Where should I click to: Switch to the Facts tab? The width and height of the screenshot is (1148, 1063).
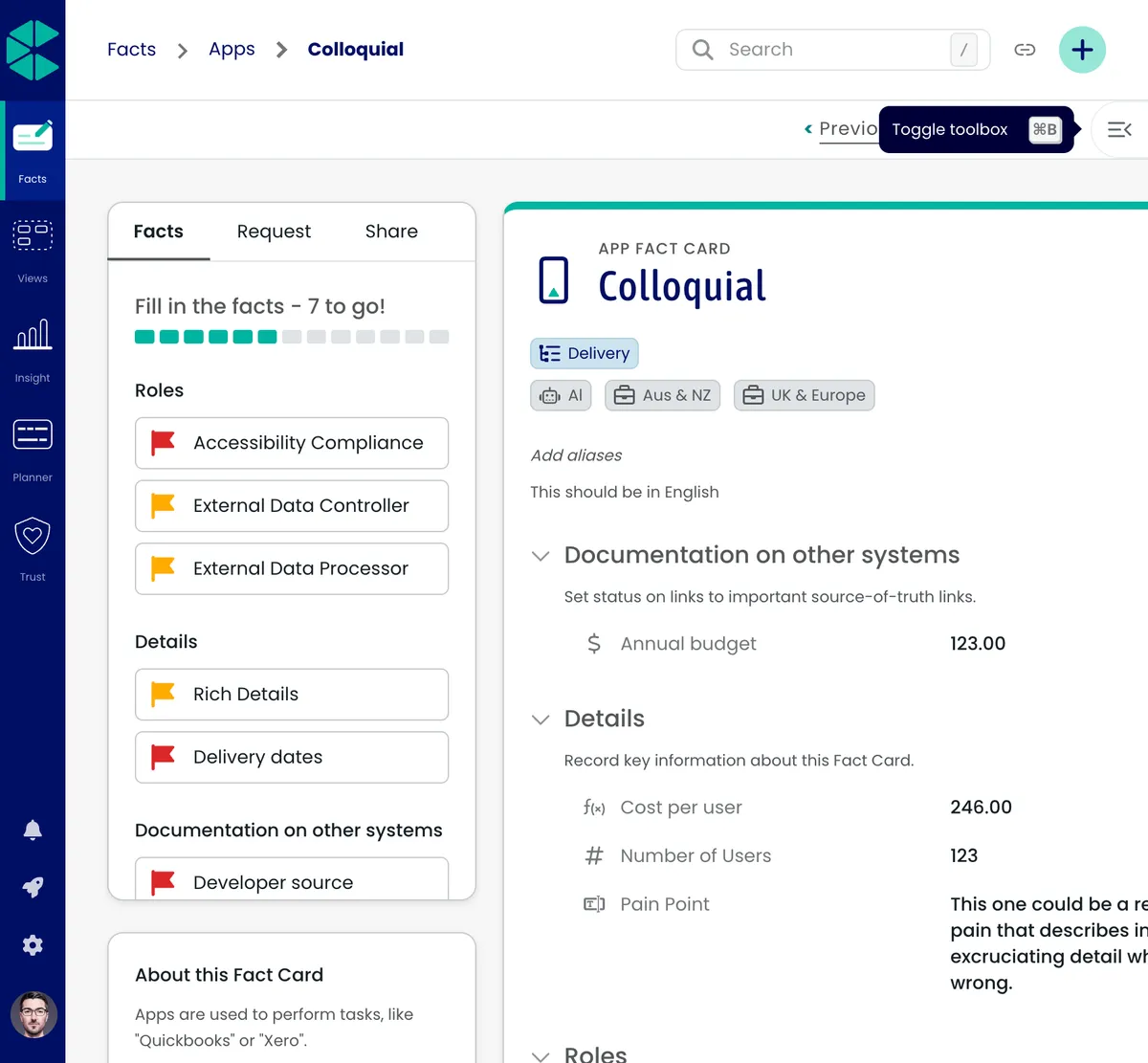(x=159, y=232)
